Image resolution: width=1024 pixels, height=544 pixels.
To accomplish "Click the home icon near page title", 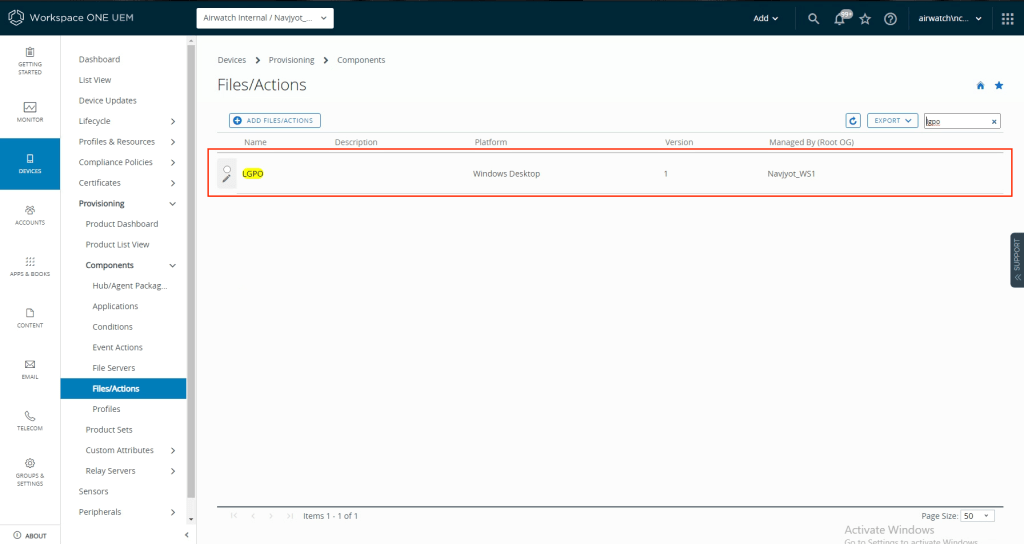I will pos(980,86).
